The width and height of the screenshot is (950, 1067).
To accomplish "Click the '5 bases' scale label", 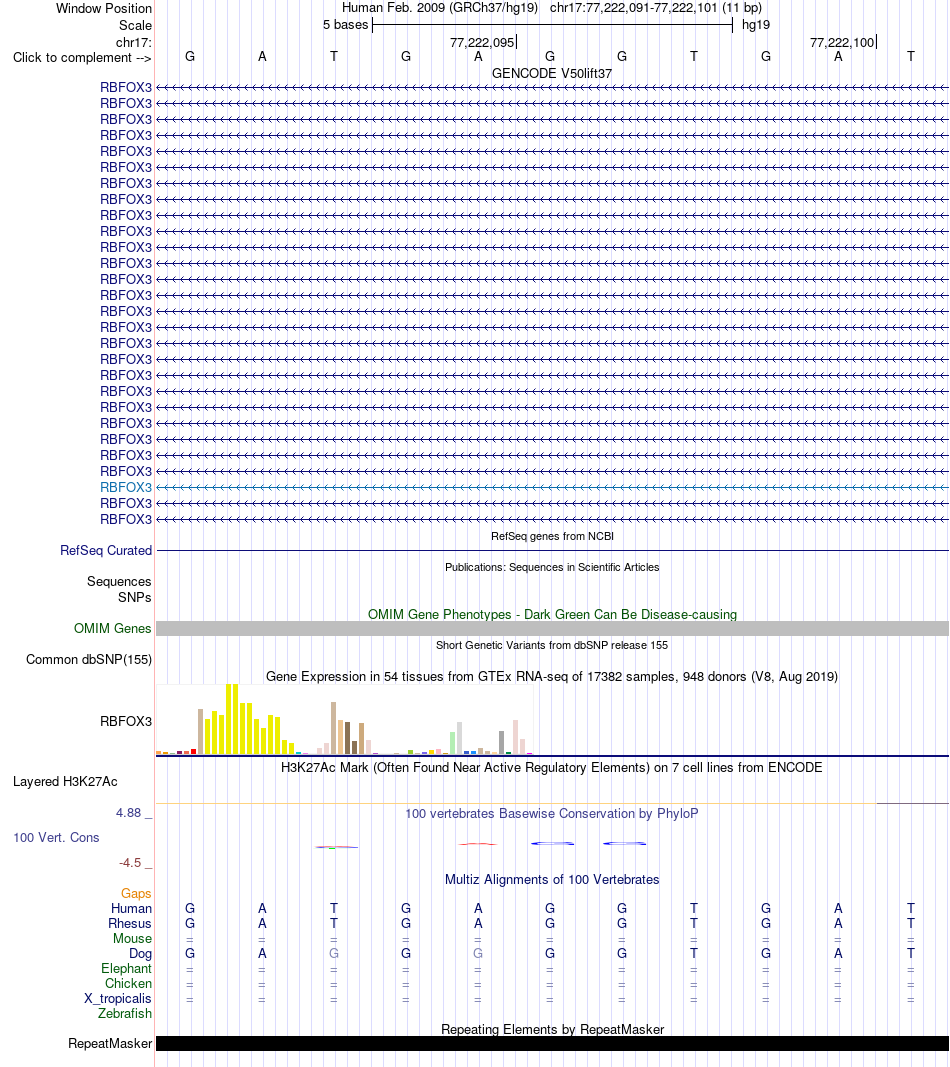I will pos(346,25).
